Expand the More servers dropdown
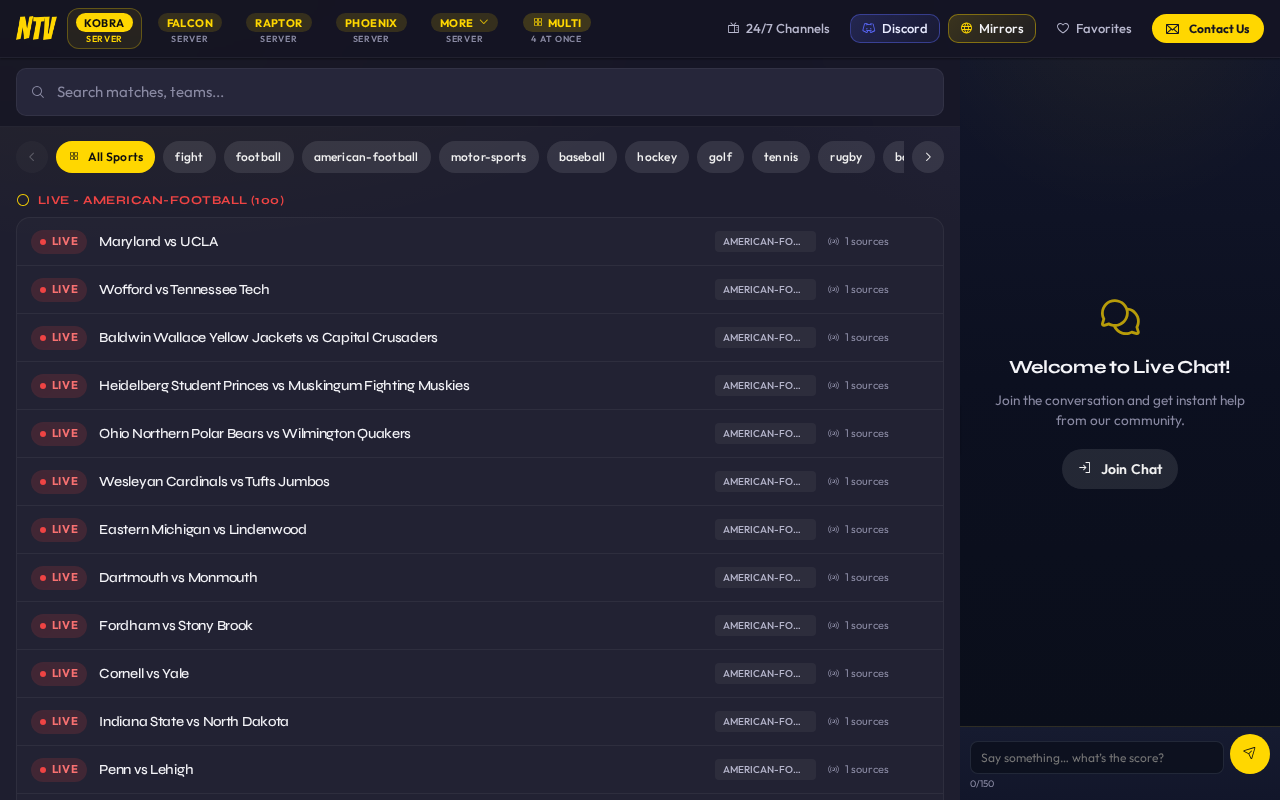Image resolution: width=1280 pixels, height=800 pixels. 464,29
